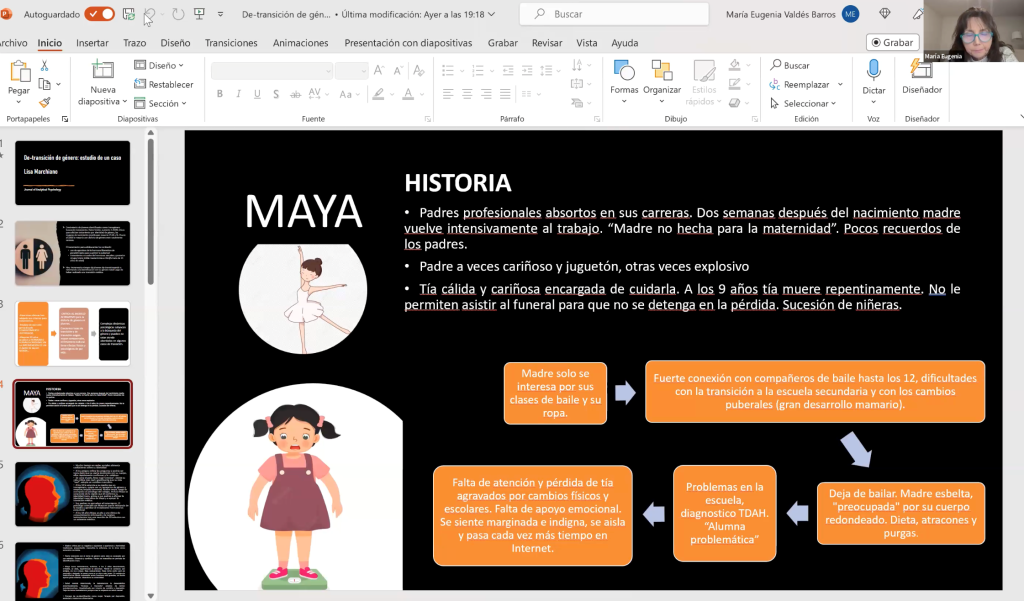
Task: Click the Save icon in title bar
Action: [128, 14]
